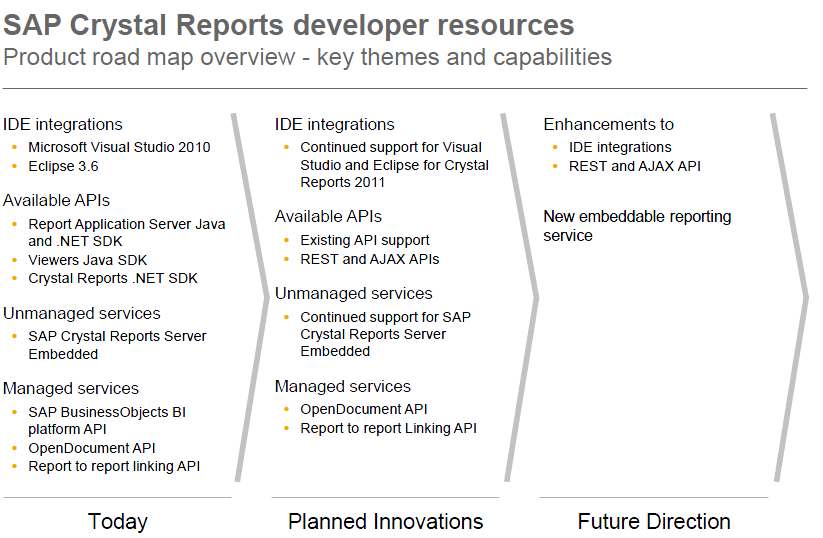
Task: Click the Microsoft Visual Studio 2010 bullet
Action: pos(119,147)
